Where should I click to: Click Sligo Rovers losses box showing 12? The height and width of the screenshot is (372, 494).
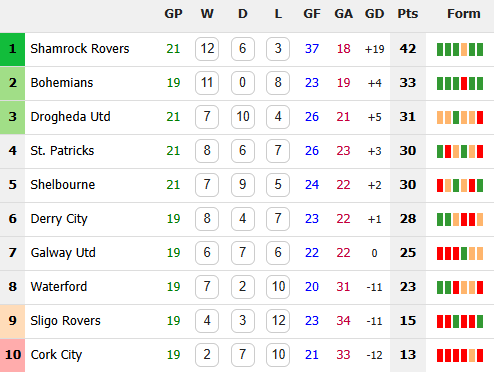pos(278,321)
